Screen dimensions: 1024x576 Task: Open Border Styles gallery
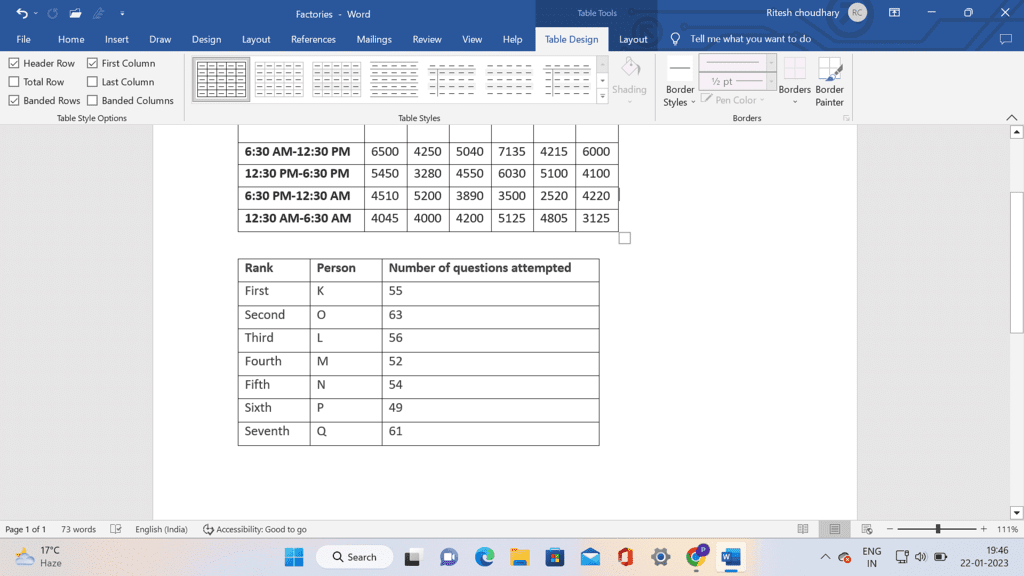click(679, 82)
